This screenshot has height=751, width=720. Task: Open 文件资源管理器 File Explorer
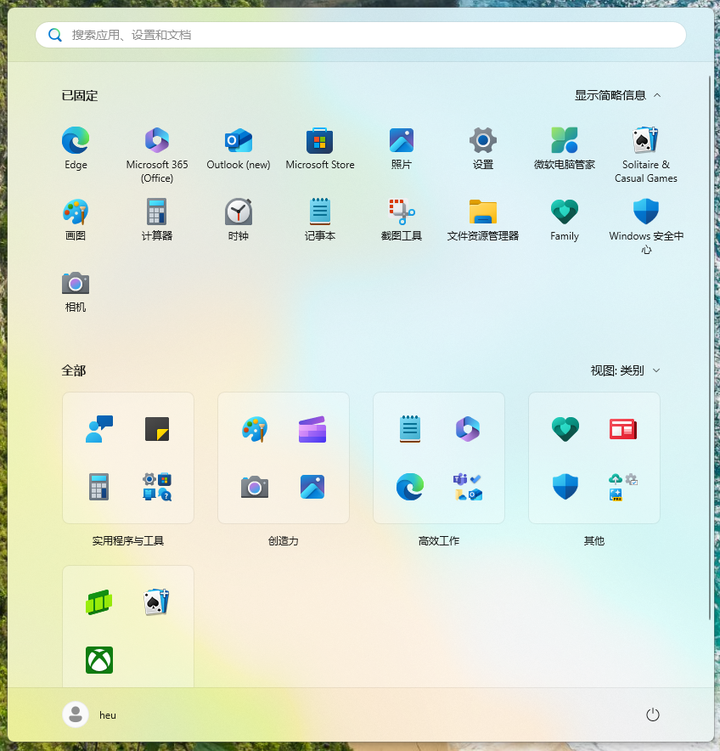click(x=483, y=219)
